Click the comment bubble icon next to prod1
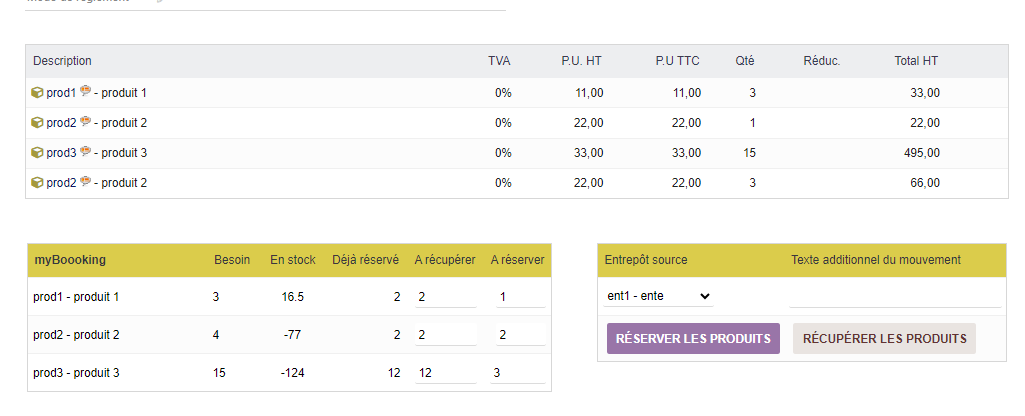Image resolution: width=1025 pixels, height=416 pixels. pyautogui.click(x=85, y=92)
